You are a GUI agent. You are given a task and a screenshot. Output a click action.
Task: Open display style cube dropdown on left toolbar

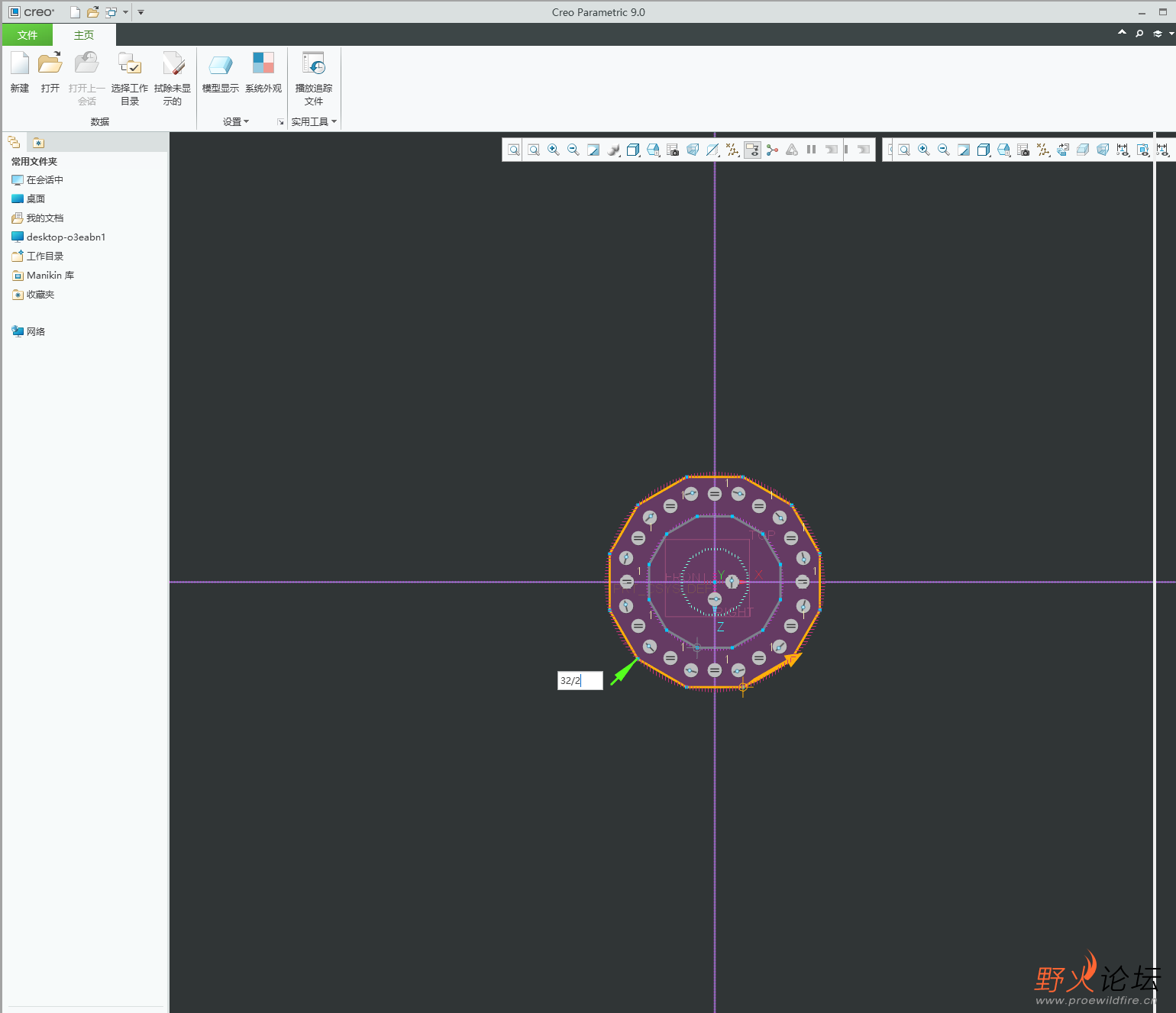tap(633, 150)
